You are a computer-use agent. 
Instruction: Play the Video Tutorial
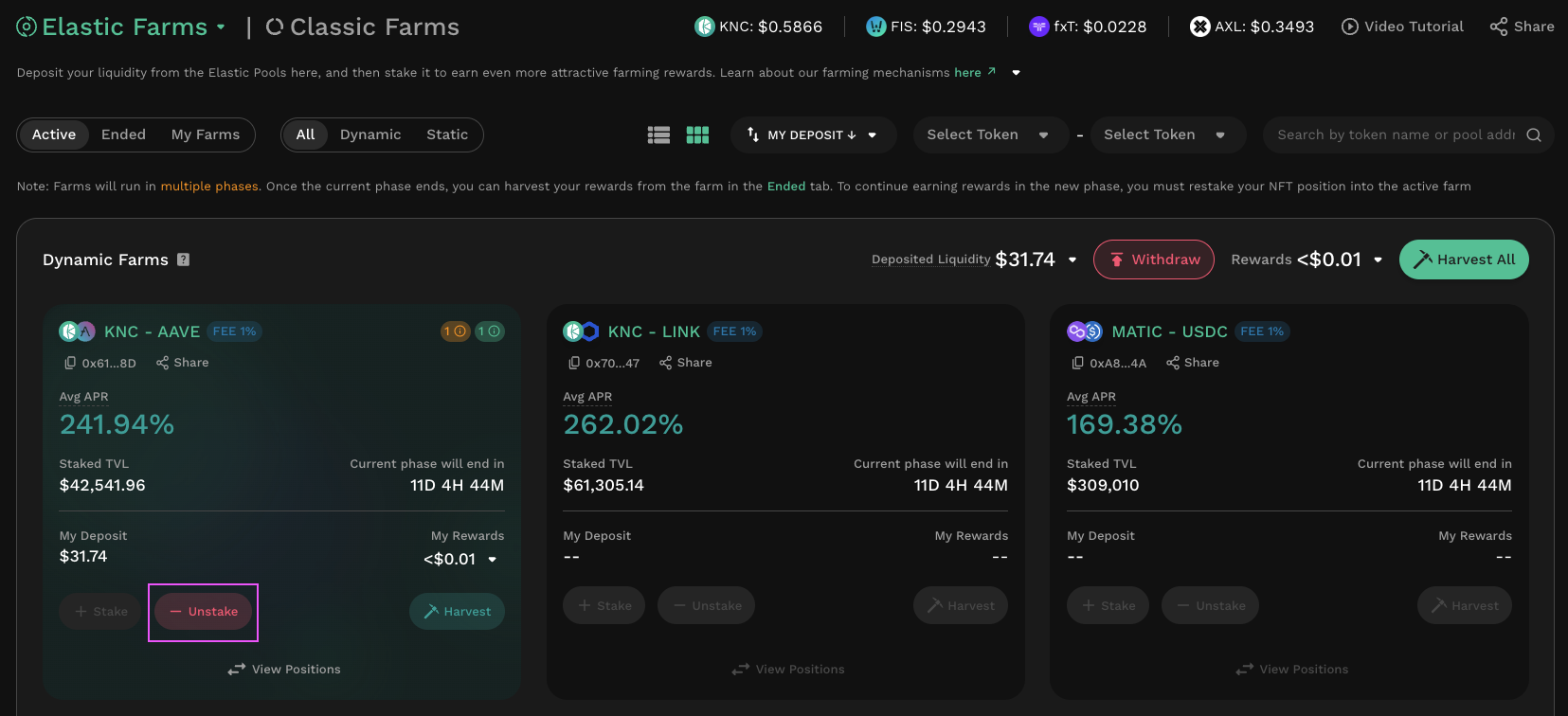click(x=1402, y=27)
